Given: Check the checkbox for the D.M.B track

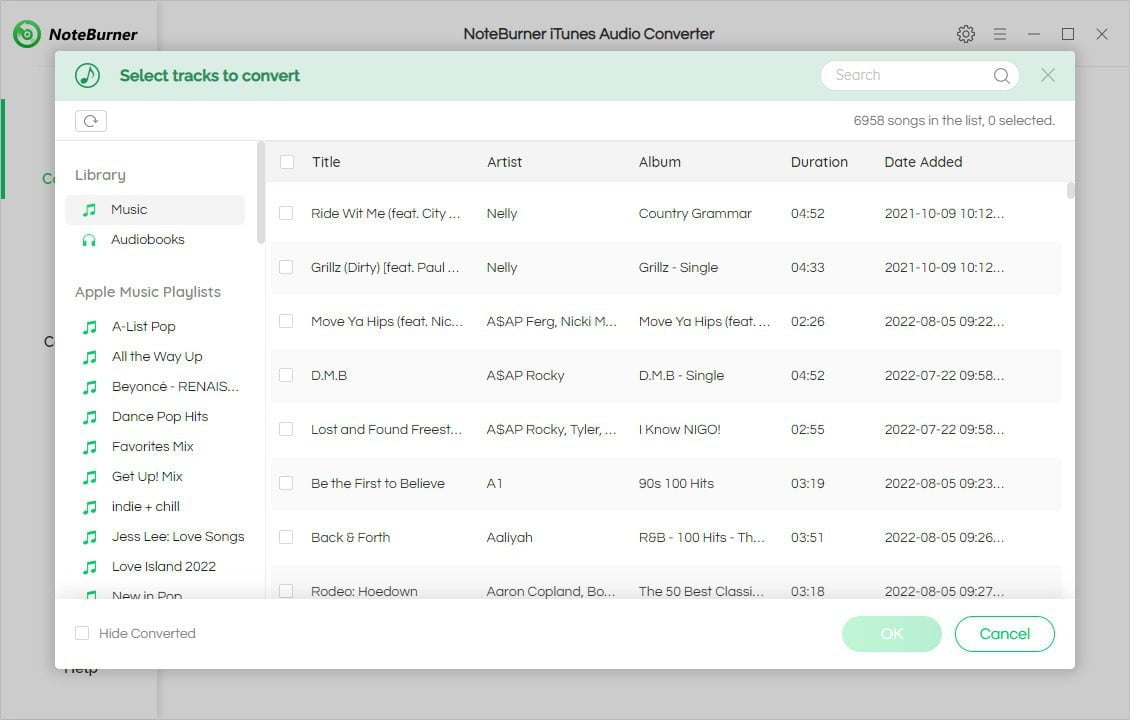Looking at the screenshot, I should click(286, 375).
